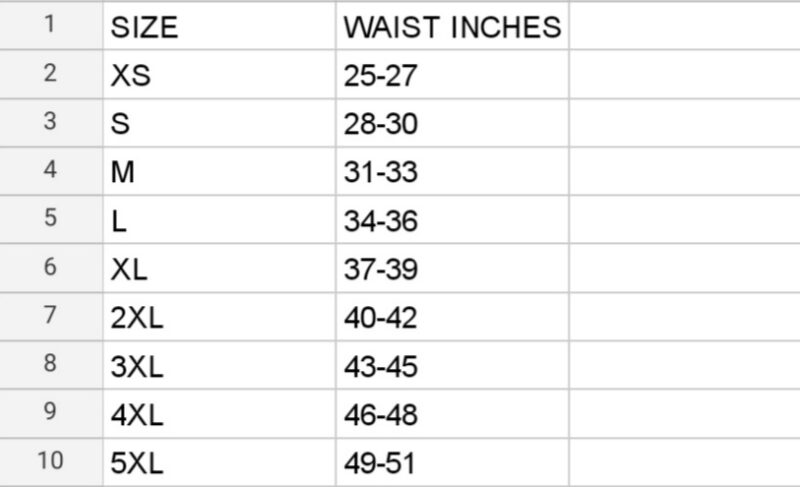
Task: Click the 34-36 waist cell
Action: click(452, 220)
